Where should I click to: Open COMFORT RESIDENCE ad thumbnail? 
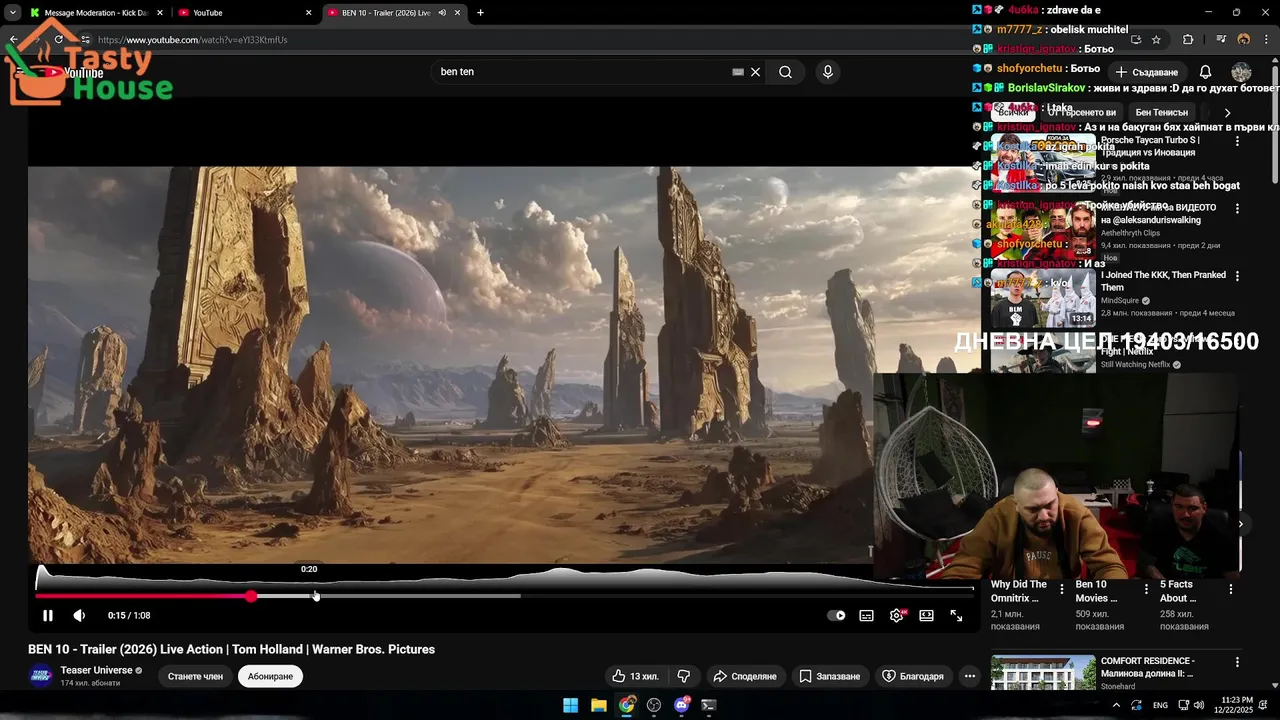pyautogui.click(x=1043, y=673)
